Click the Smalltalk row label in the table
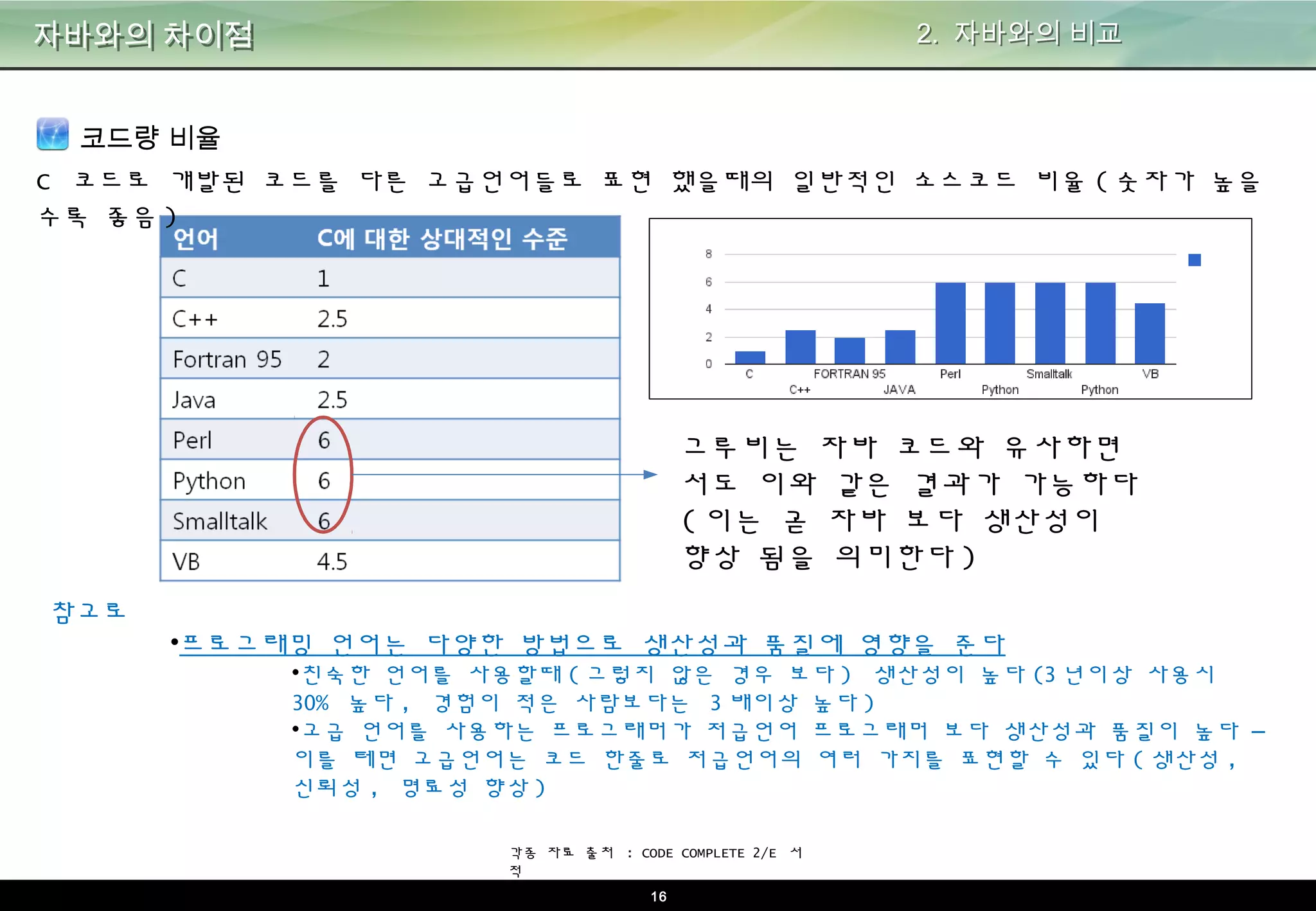 tap(220, 521)
